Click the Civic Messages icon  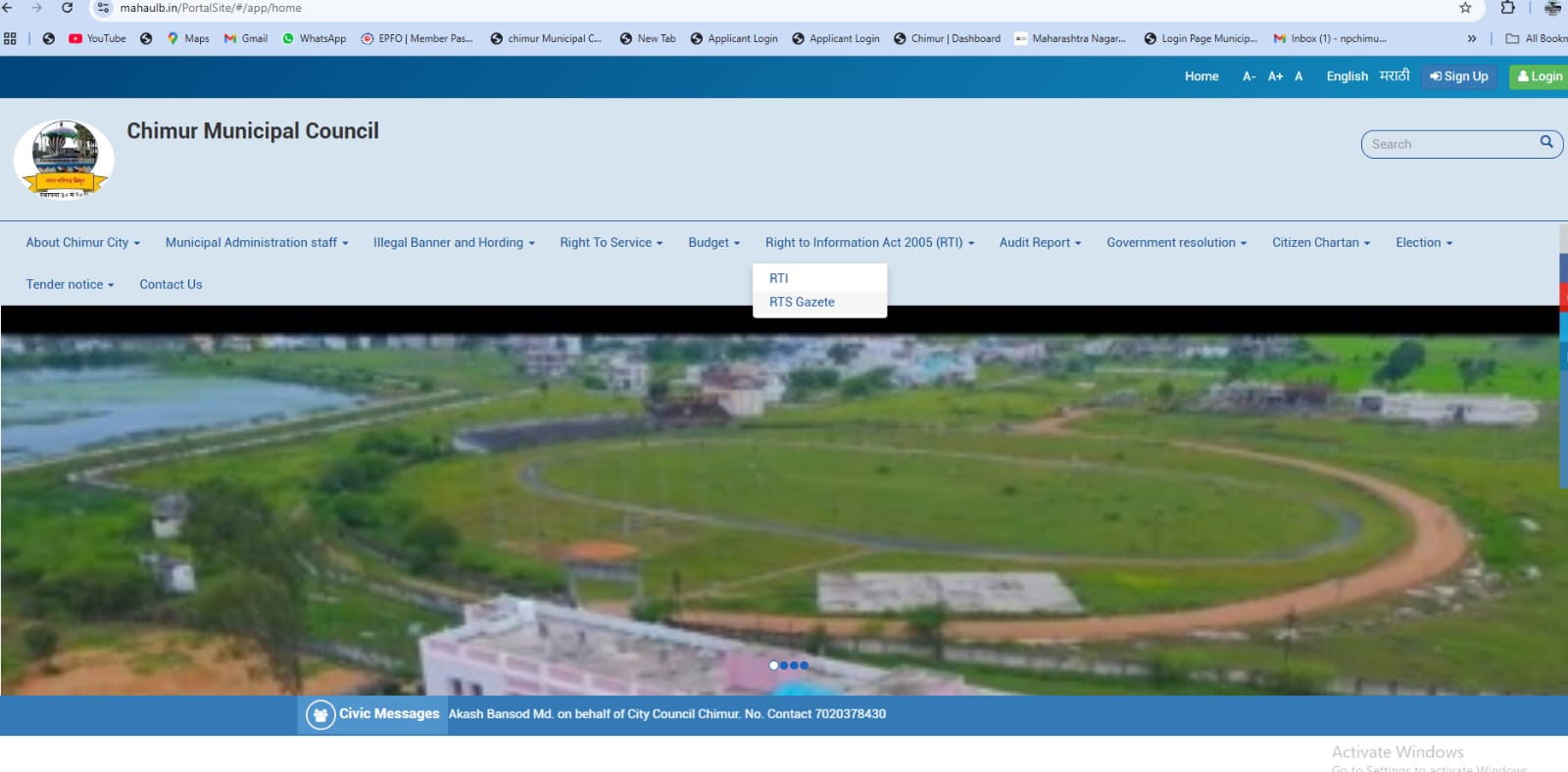point(320,714)
